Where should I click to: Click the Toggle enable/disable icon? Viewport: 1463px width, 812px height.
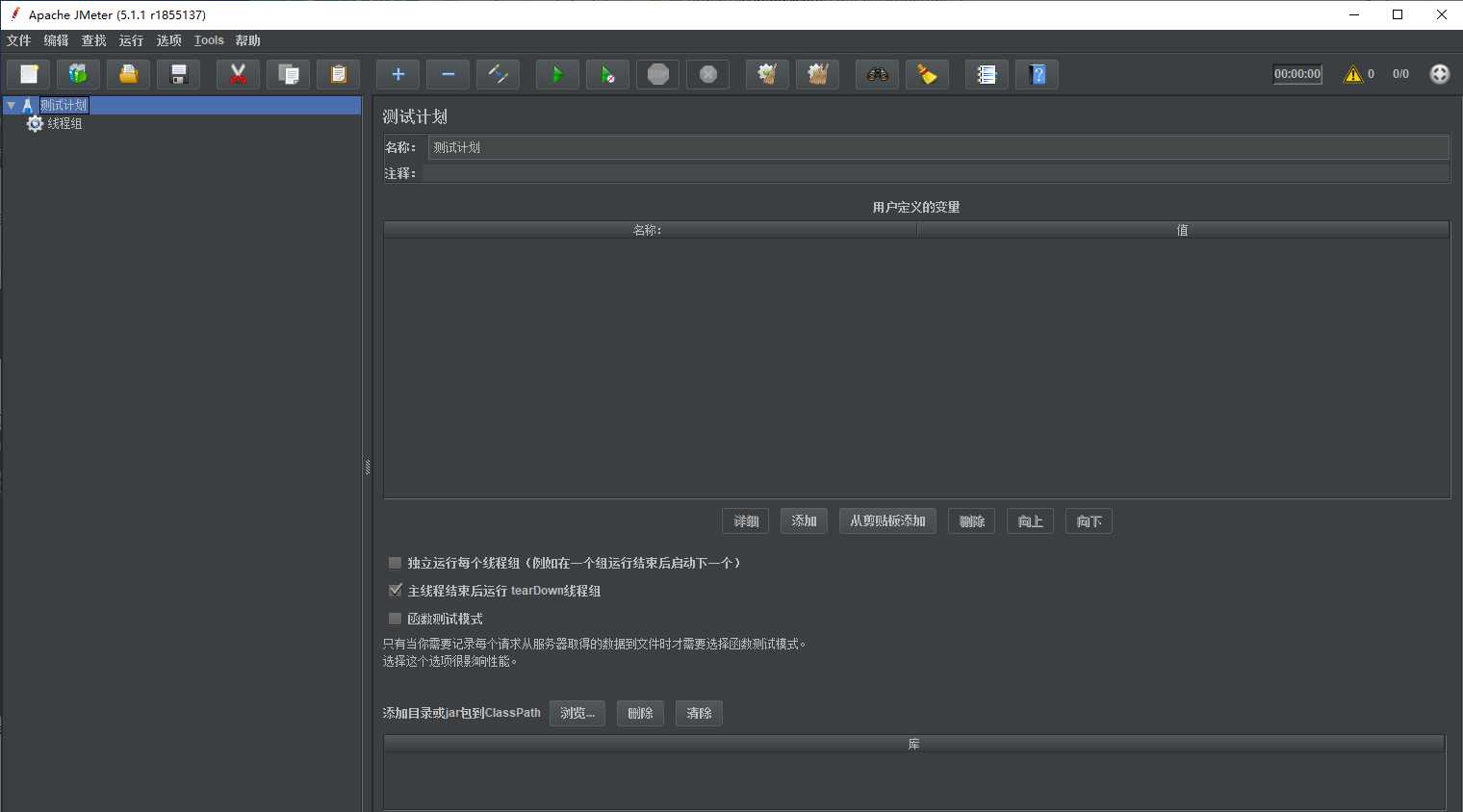[x=498, y=74]
